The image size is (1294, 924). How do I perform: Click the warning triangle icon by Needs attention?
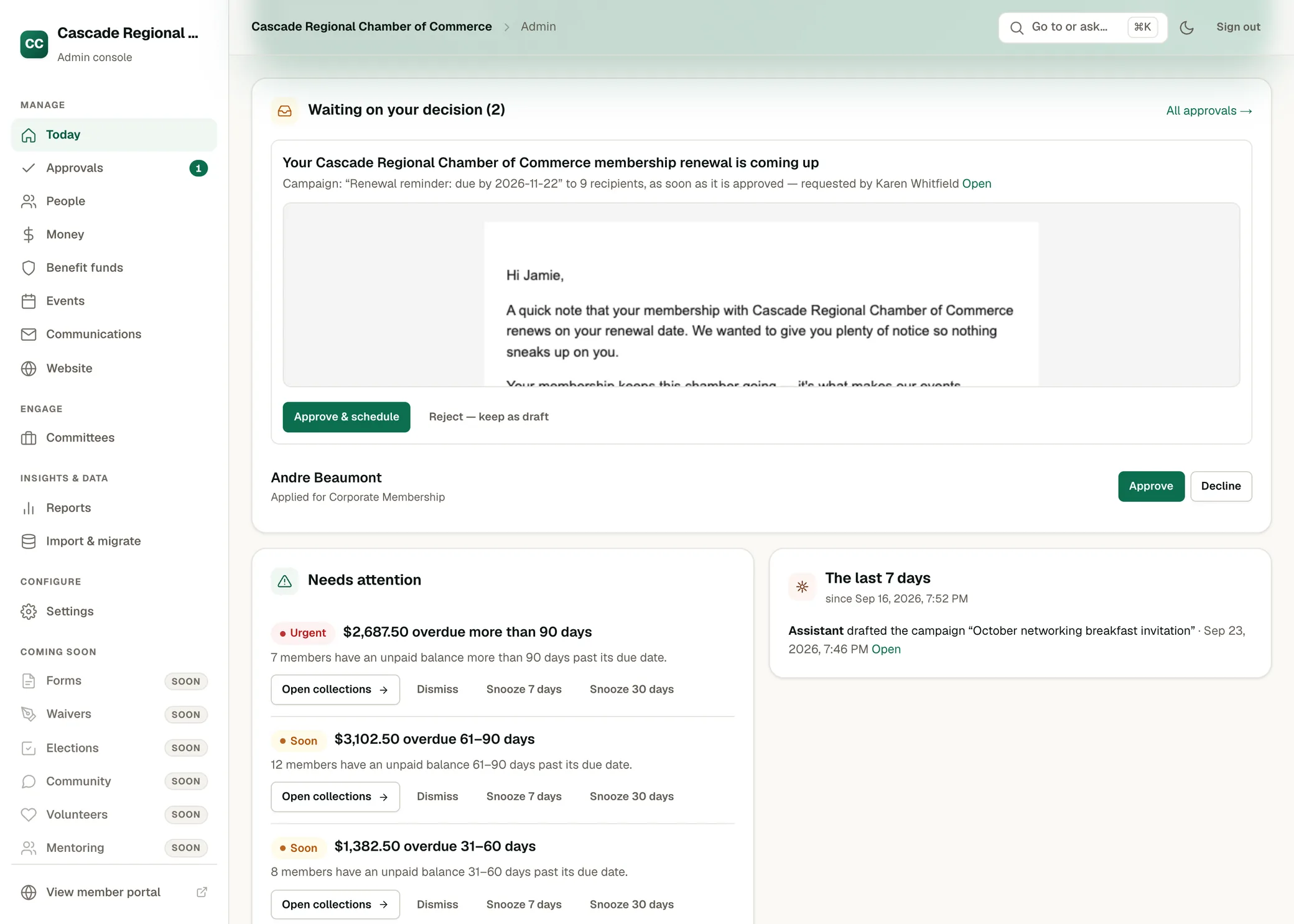tap(285, 581)
